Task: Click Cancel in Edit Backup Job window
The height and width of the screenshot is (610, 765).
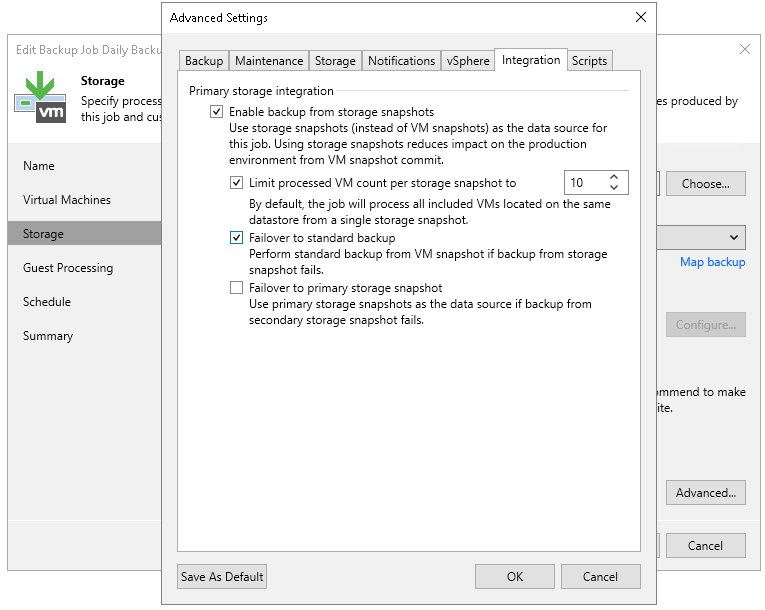Action: click(x=706, y=546)
